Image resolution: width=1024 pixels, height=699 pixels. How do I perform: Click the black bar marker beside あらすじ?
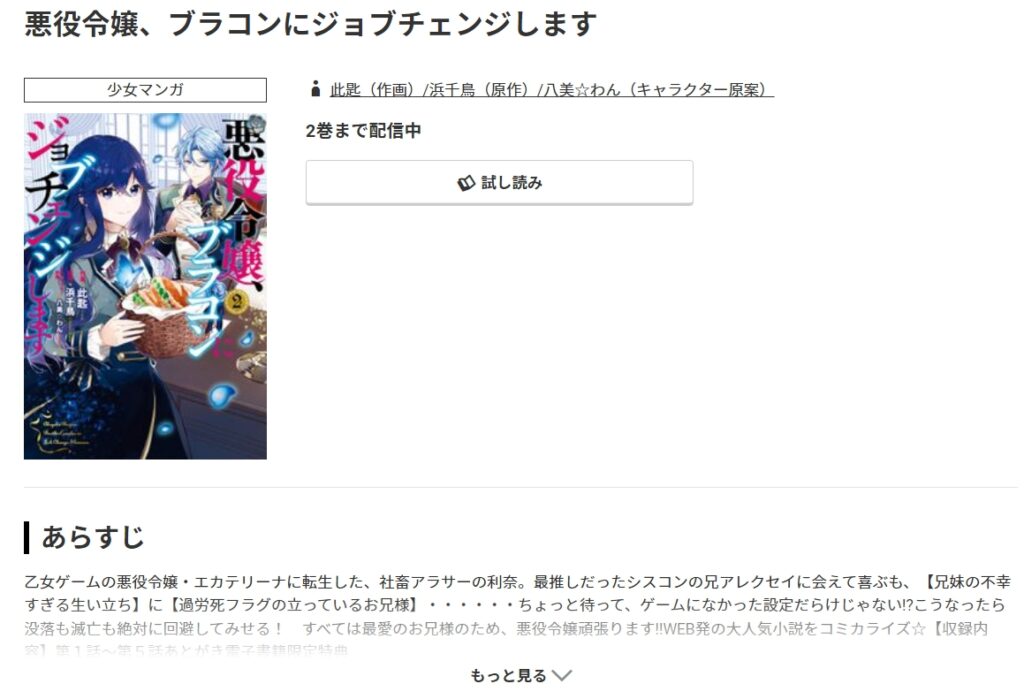(x=27, y=537)
